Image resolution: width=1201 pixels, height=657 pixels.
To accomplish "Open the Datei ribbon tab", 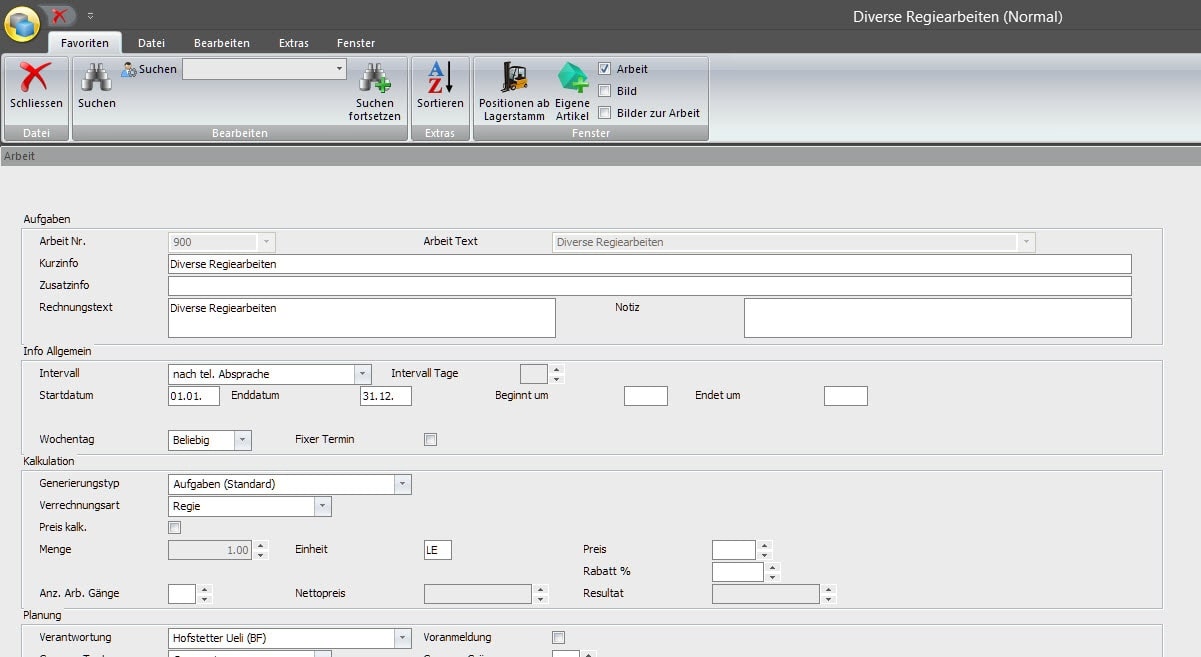I will 151,43.
